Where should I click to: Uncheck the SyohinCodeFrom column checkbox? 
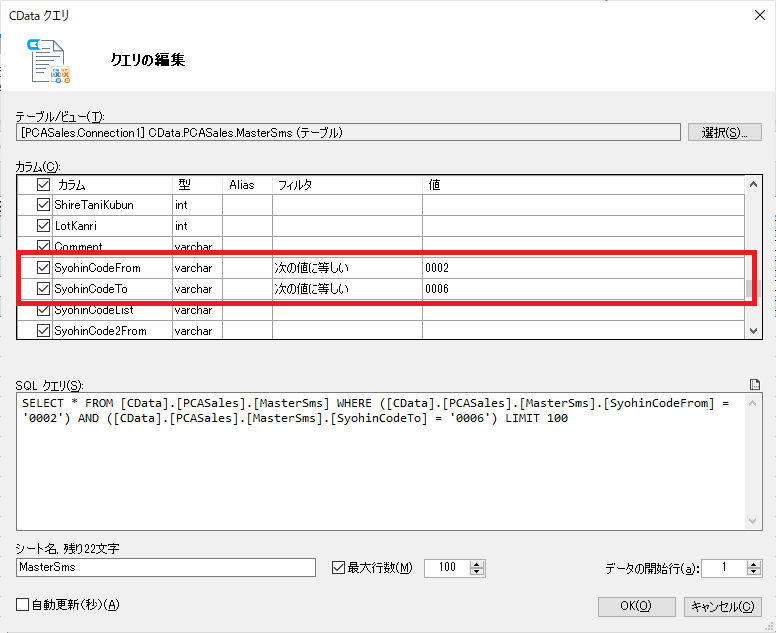point(44,268)
